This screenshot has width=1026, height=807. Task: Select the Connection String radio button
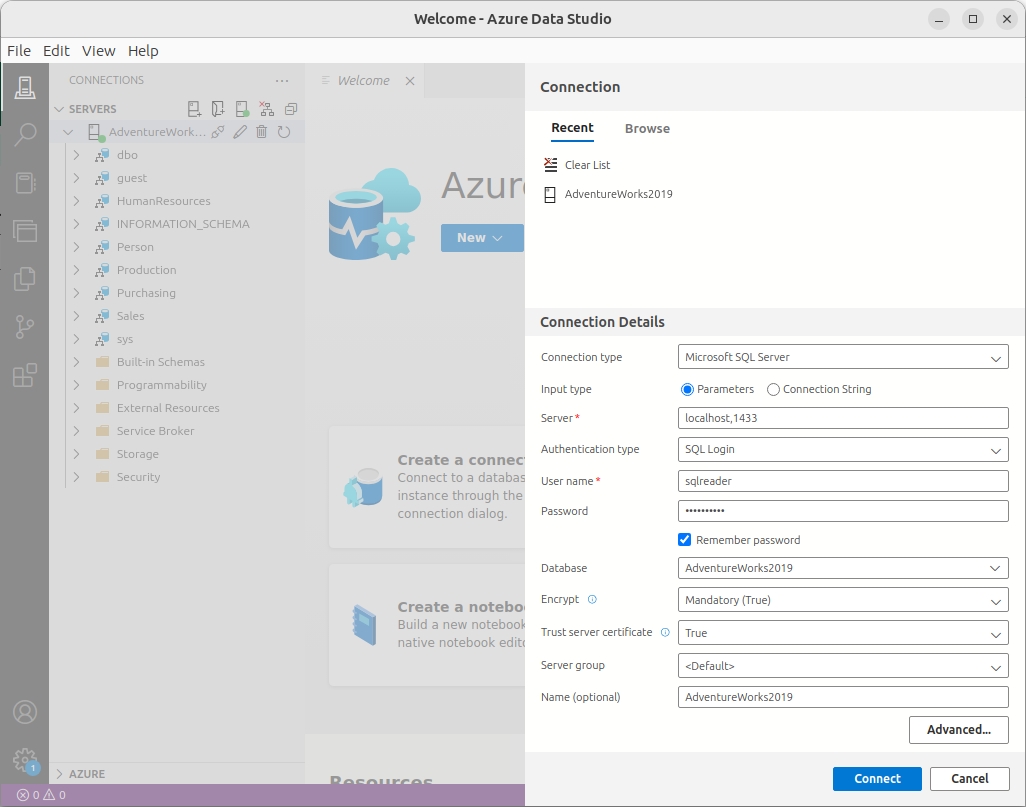click(773, 389)
